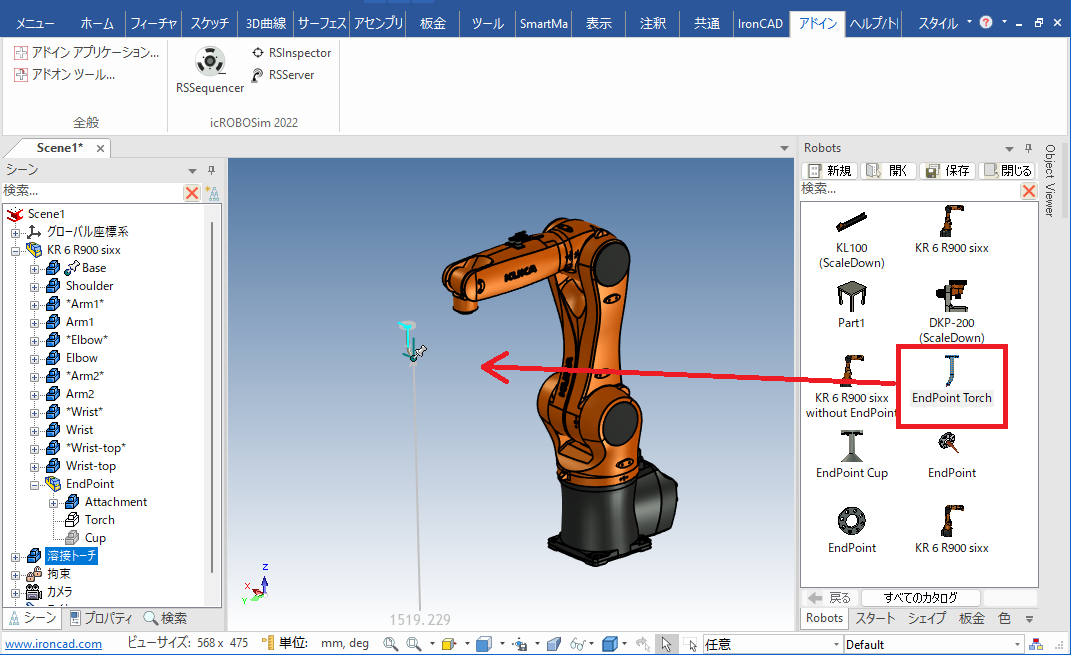
Task: Expand the Attachment tree node
Action: (x=53, y=502)
